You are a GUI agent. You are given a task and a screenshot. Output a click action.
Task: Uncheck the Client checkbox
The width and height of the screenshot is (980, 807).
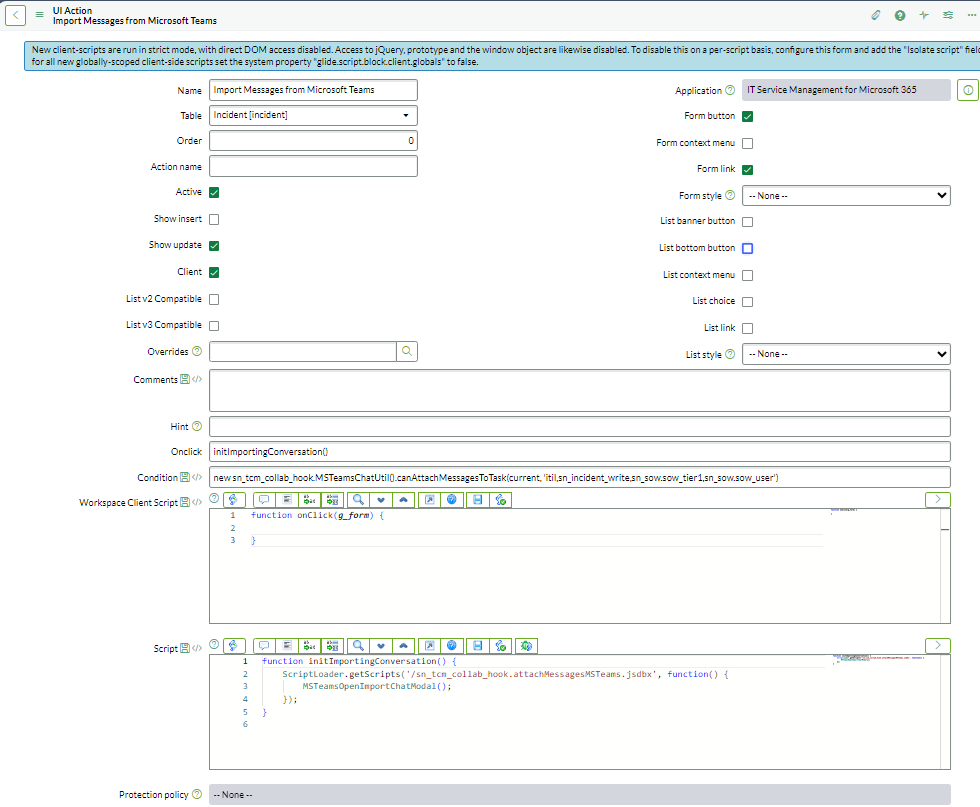(x=214, y=273)
